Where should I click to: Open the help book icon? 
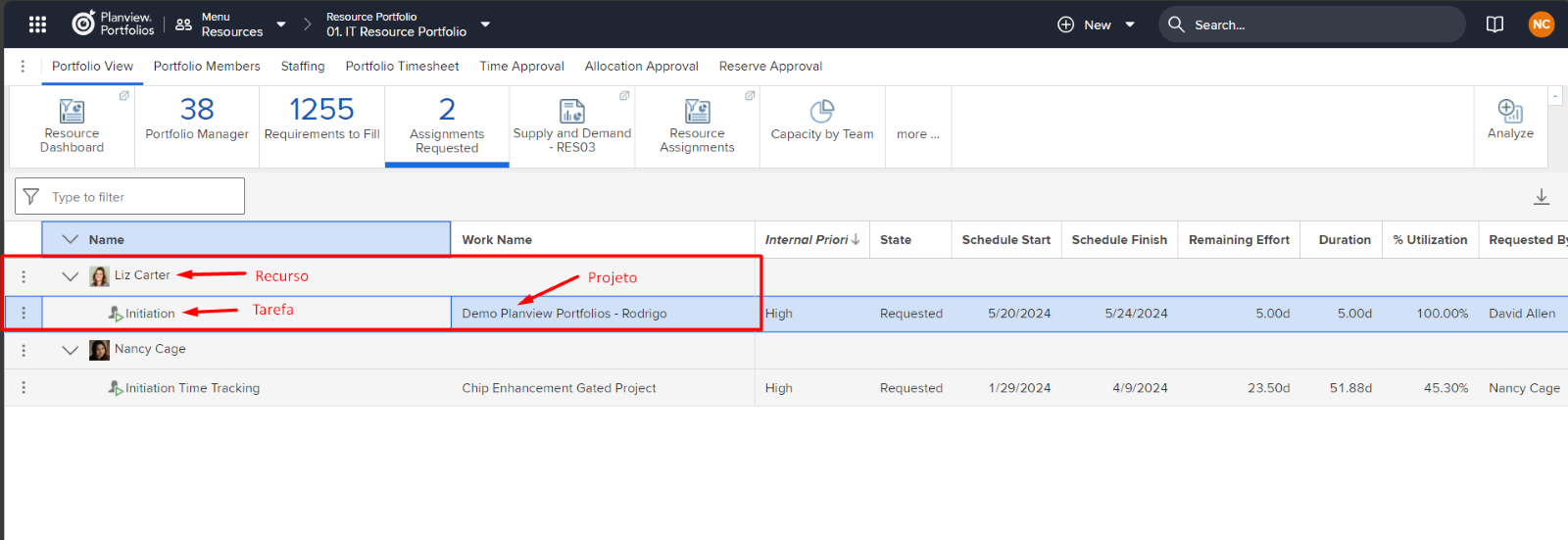coord(1494,25)
